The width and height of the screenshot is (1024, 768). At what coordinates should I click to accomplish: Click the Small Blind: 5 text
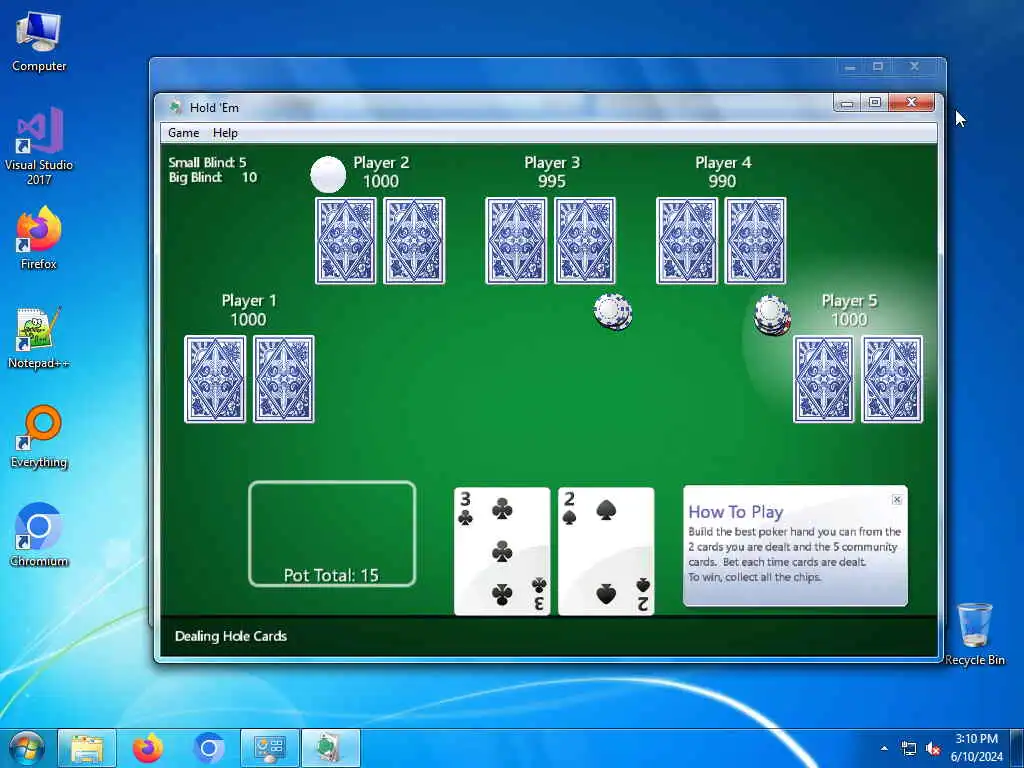[207, 163]
